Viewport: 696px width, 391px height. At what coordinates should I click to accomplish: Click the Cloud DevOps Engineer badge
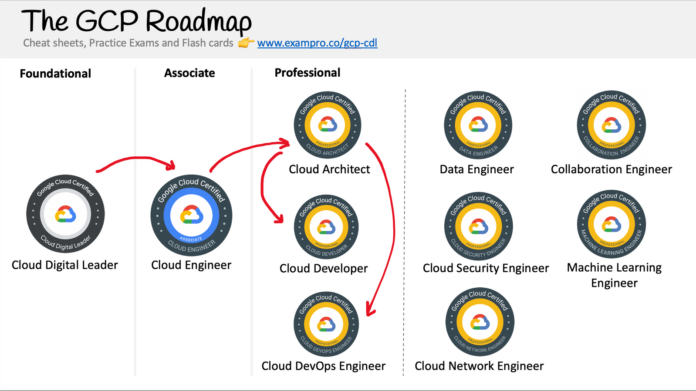[x=326, y=324]
